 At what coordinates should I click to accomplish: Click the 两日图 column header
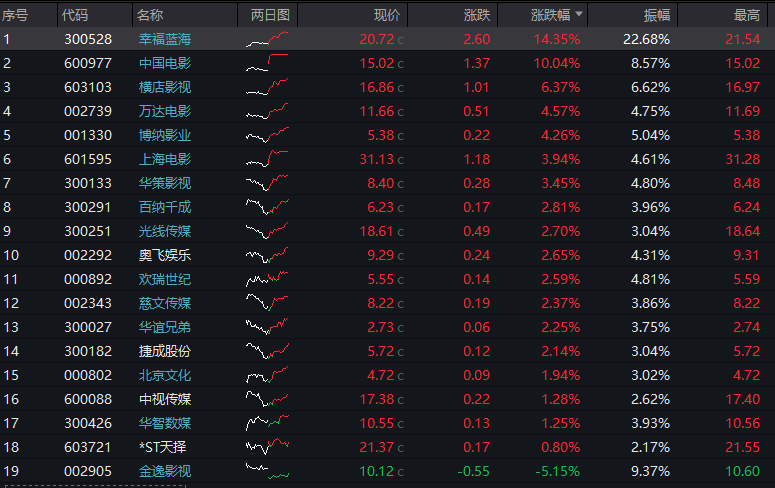click(270, 15)
